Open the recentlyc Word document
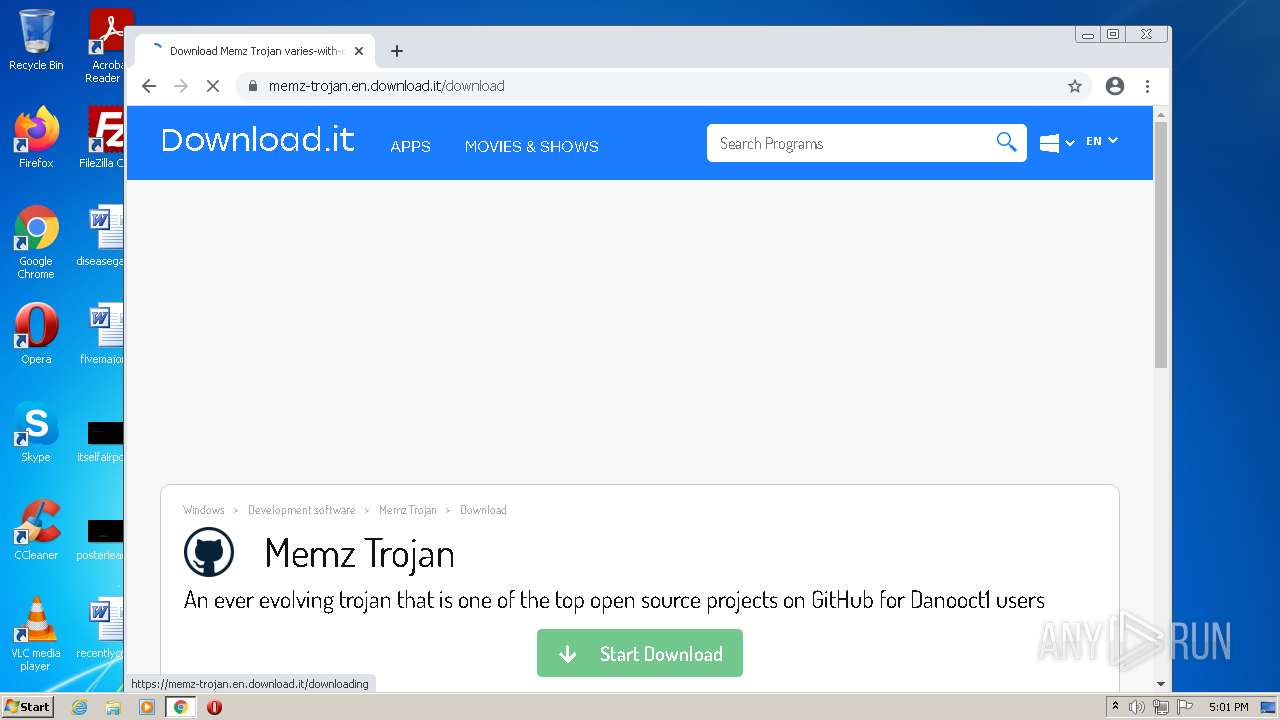 [100, 628]
